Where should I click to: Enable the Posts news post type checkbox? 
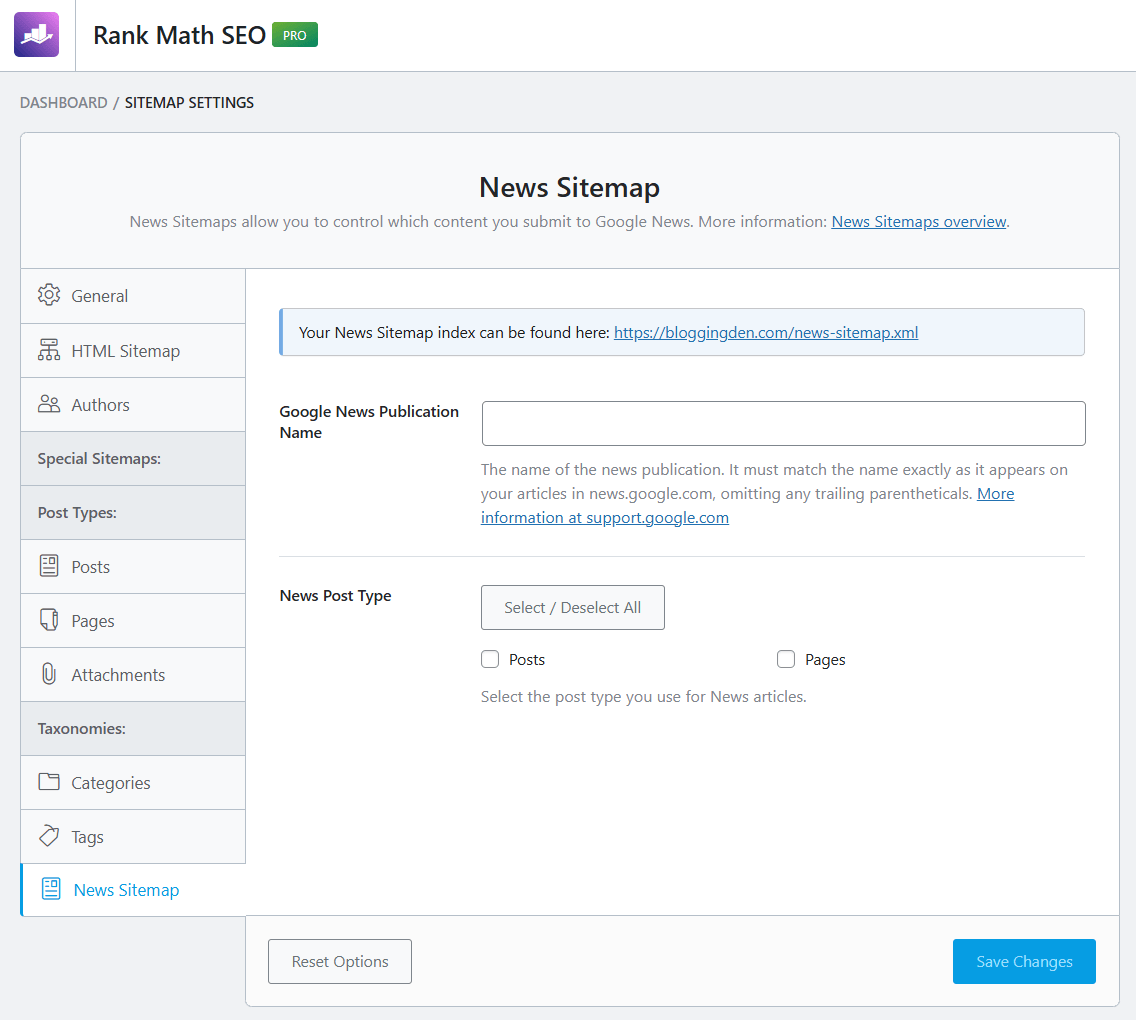tap(490, 659)
